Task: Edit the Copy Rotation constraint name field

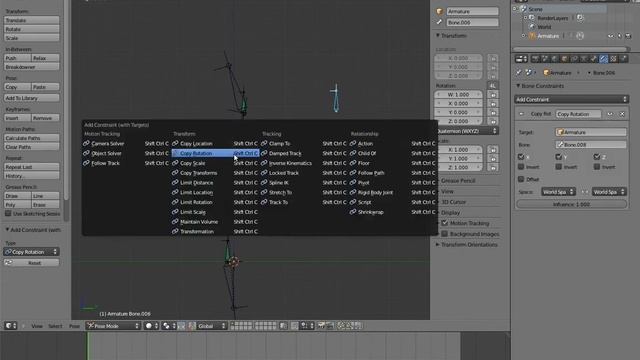Action: [578, 114]
